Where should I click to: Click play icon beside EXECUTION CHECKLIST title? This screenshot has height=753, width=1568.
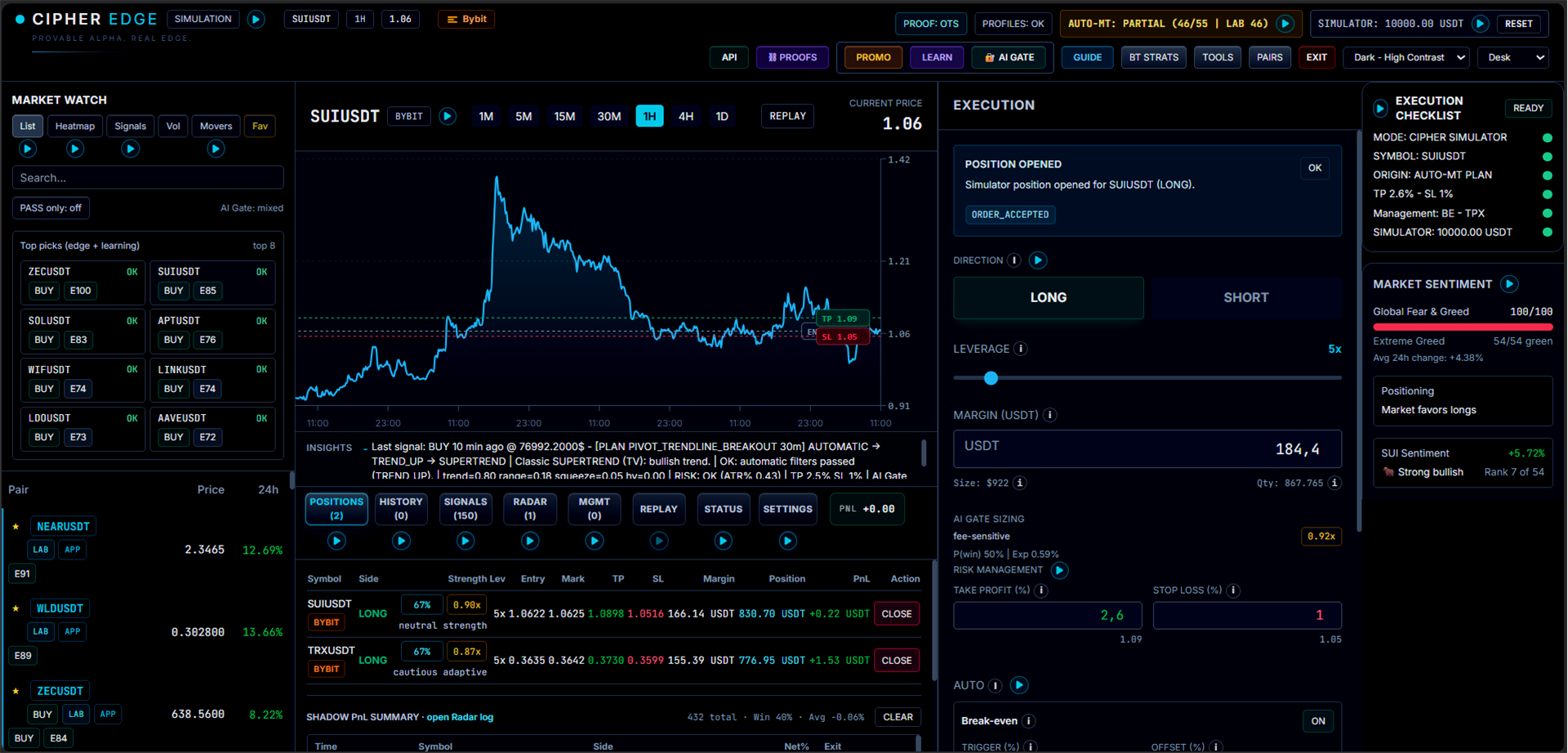[x=1380, y=108]
